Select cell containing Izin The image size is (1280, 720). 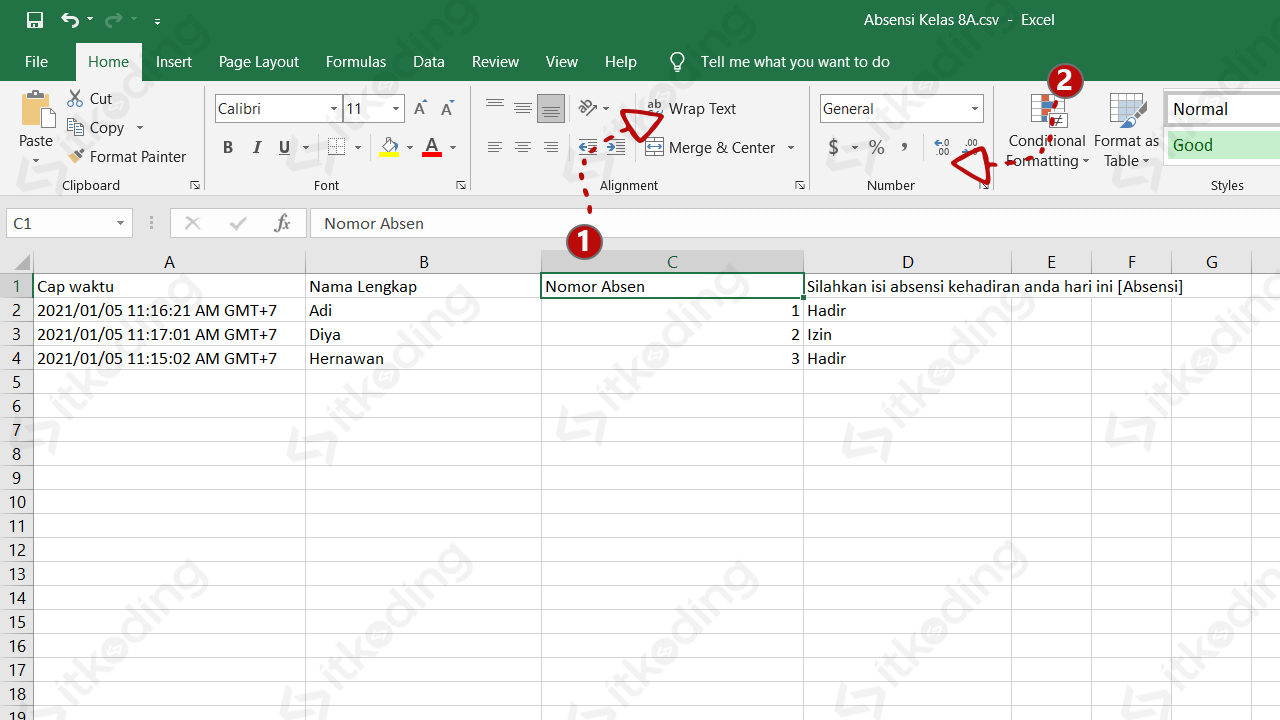[x=907, y=334]
